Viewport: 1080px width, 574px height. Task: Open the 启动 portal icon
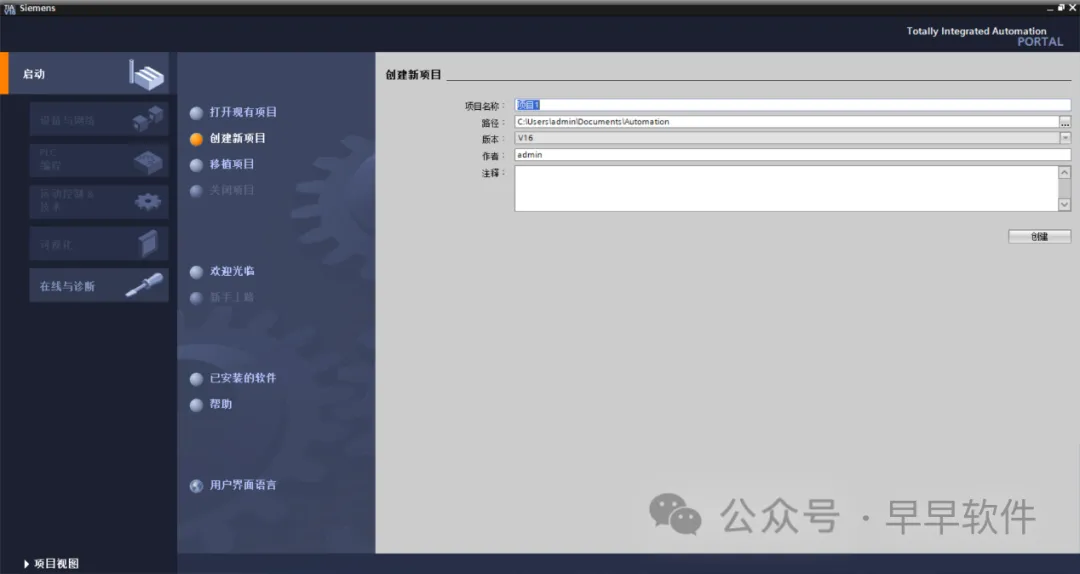[x=147, y=74]
